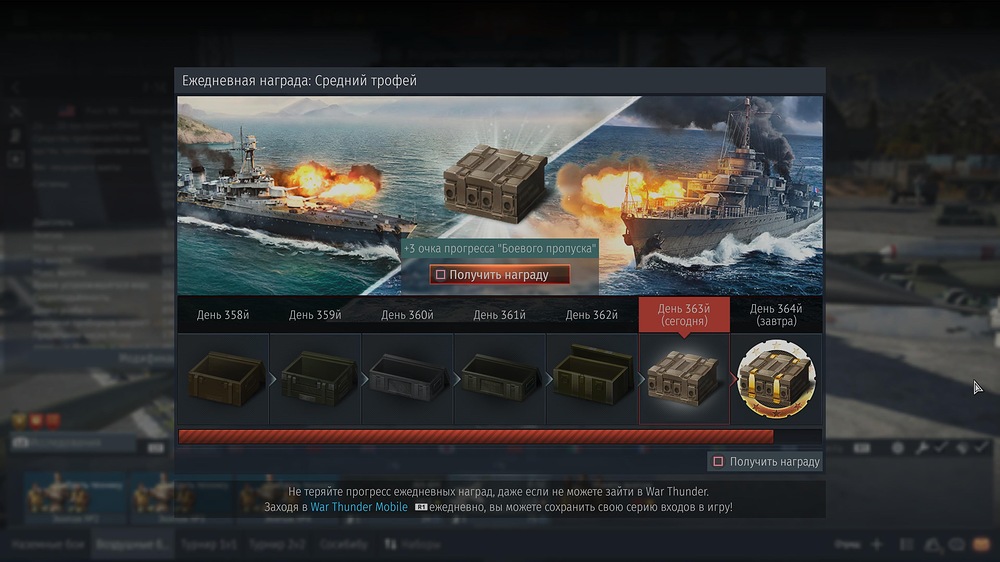This screenshot has width=1000, height=562.
Task: Open the War Thunder Mobile link
Action: [x=358, y=507]
